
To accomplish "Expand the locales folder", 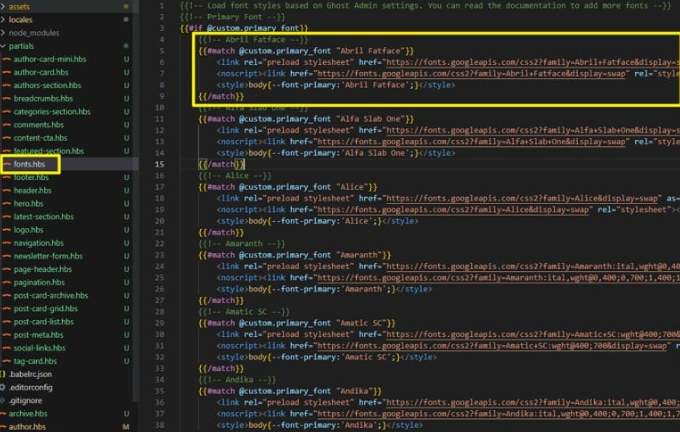I will click(x=20, y=20).
